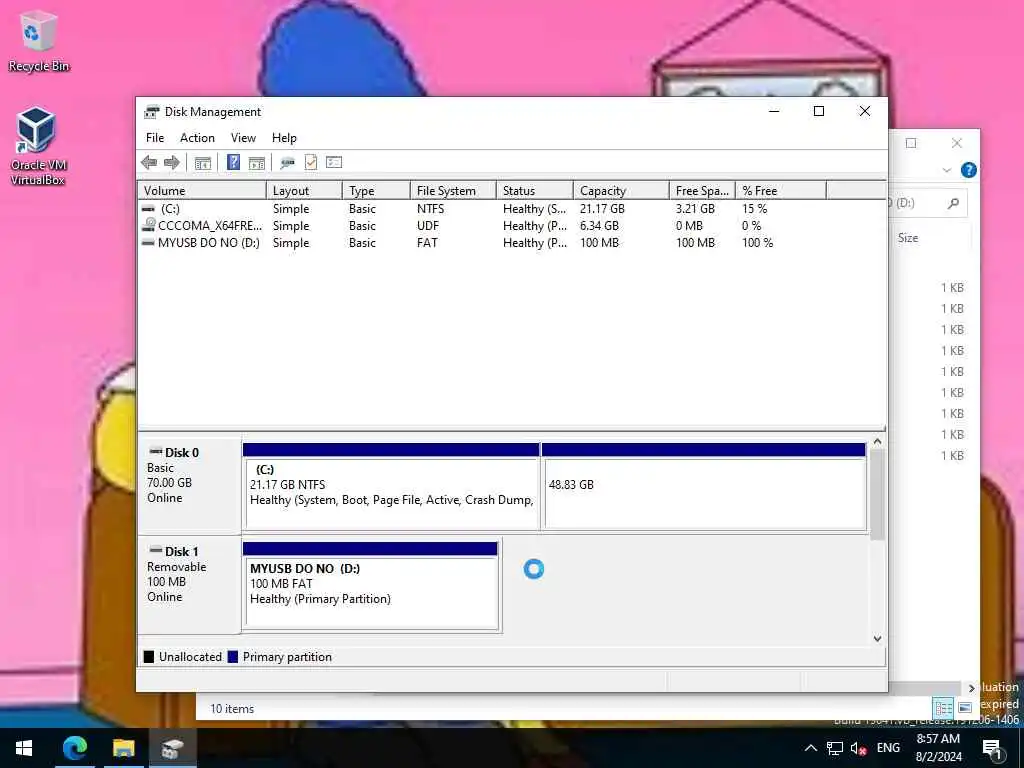Sort by the File System column header
The width and height of the screenshot is (1024, 768).
454,191
